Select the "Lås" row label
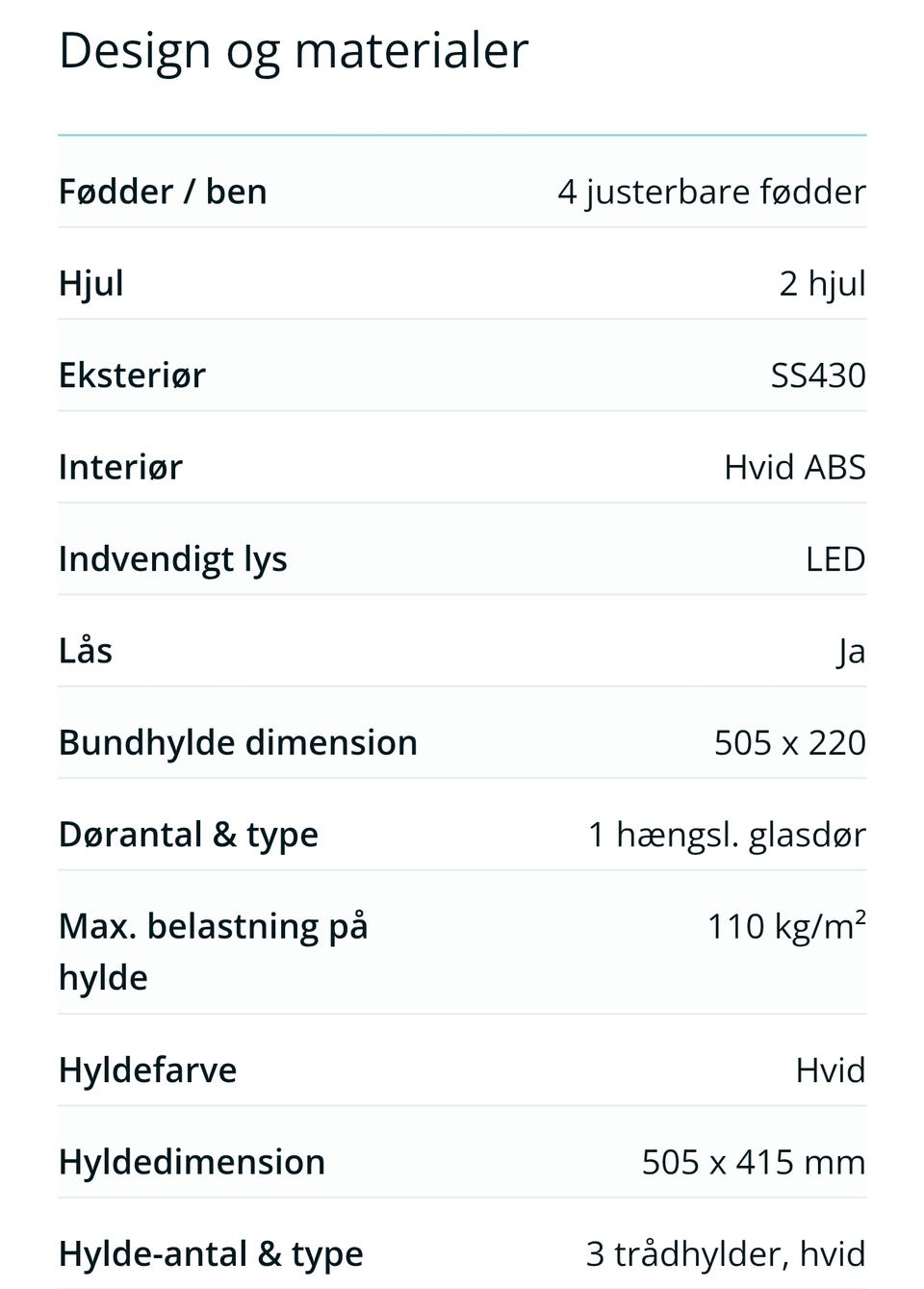This screenshot has width=924, height=1289. click(x=86, y=651)
